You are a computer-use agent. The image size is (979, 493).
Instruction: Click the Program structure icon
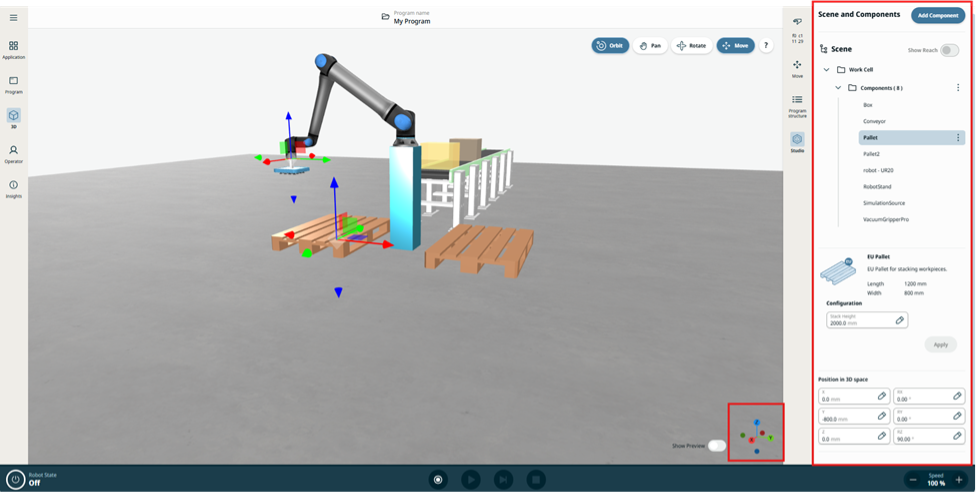pyautogui.click(x=797, y=104)
